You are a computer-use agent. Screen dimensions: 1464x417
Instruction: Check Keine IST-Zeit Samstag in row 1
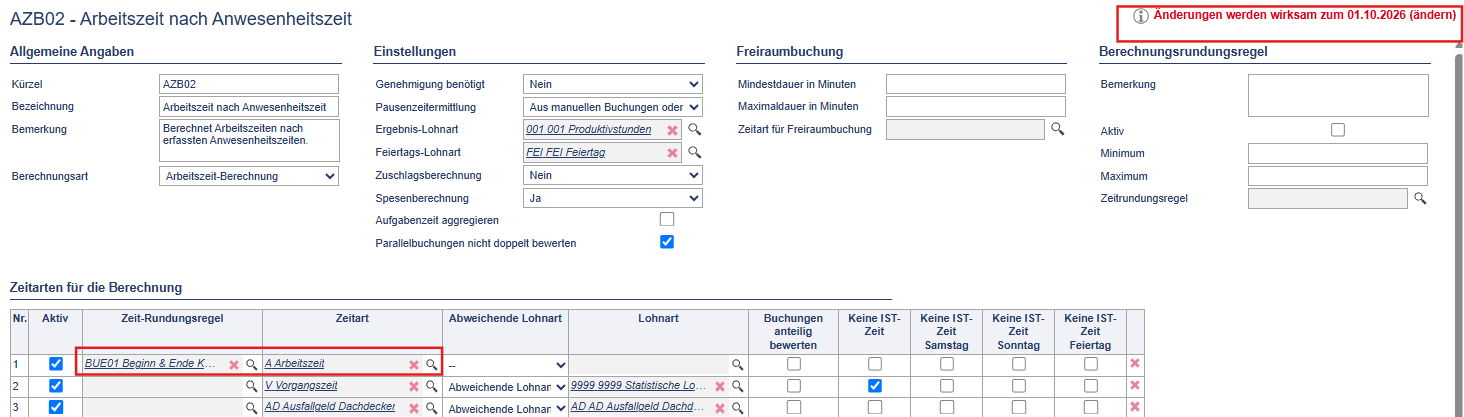pos(946,364)
